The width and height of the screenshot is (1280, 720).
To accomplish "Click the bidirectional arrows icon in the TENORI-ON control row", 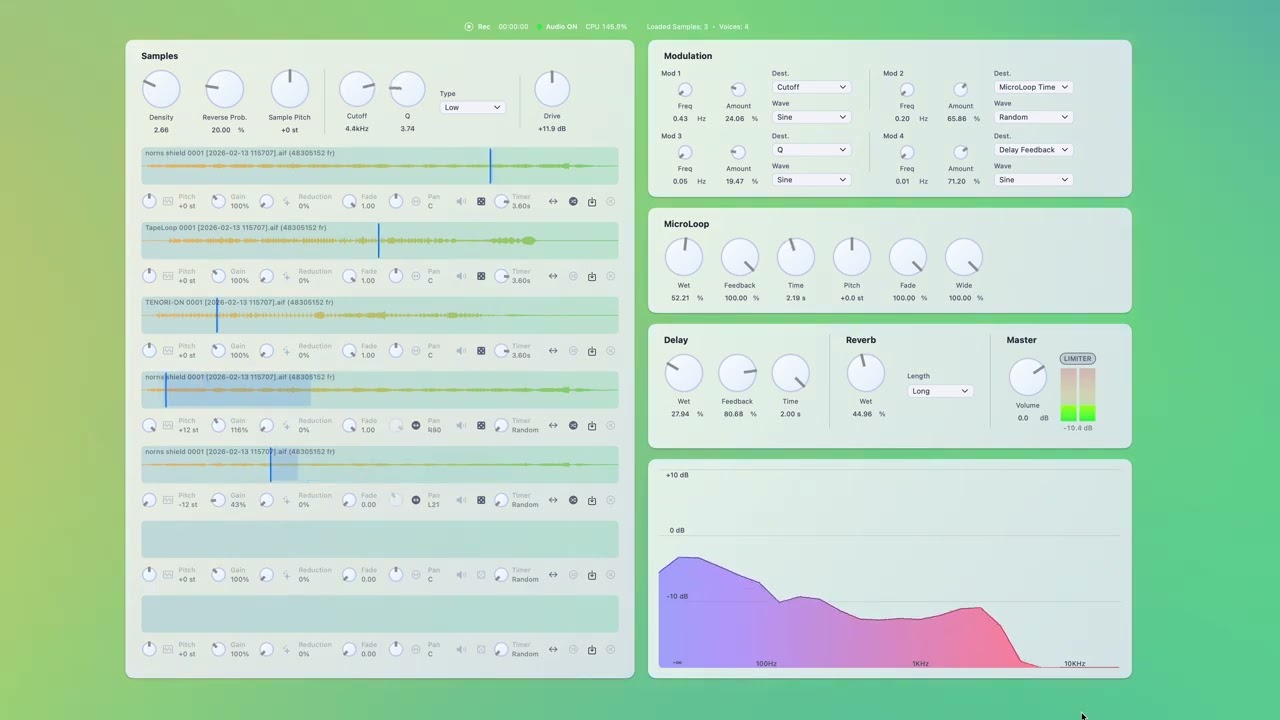I will (553, 351).
